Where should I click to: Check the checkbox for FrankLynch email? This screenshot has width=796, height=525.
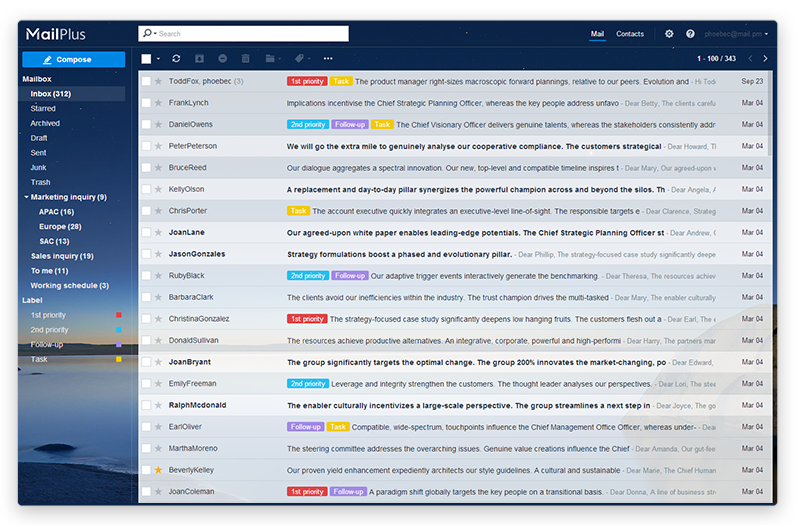point(146,103)
